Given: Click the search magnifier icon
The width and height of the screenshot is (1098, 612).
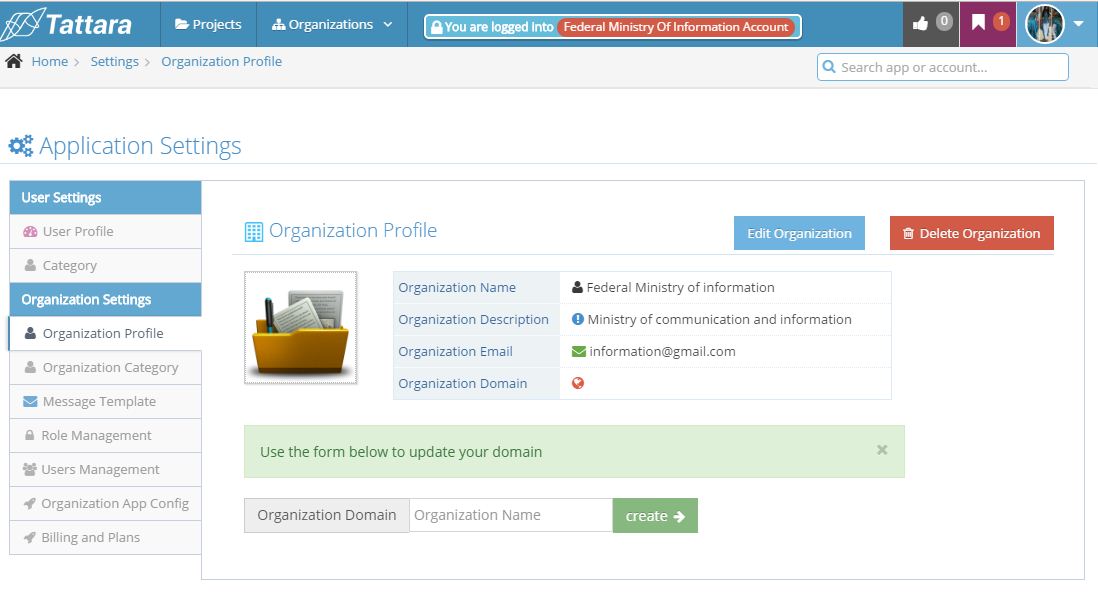Looking at the screenshot, I should [x=829, y=67].
